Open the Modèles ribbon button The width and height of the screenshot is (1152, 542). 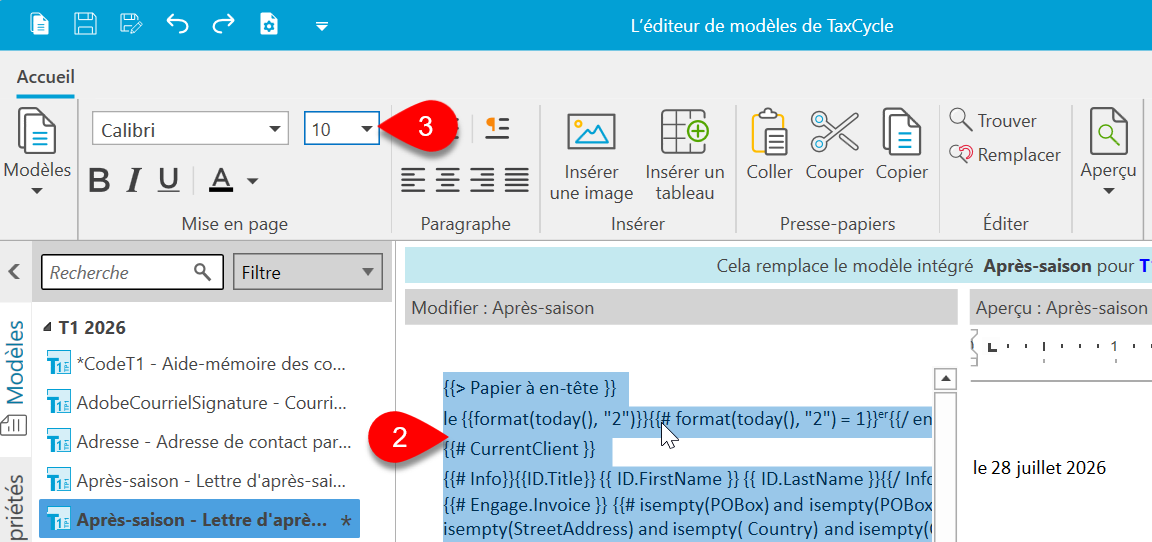[37, 152]
